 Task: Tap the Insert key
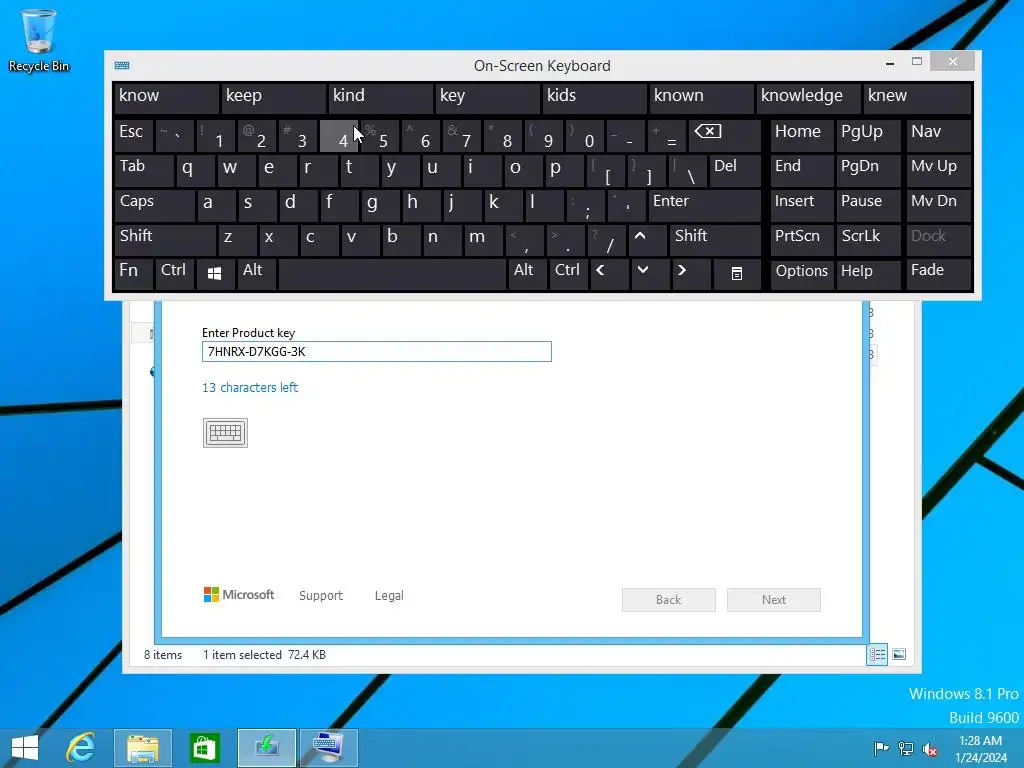[x=802, y=204]
